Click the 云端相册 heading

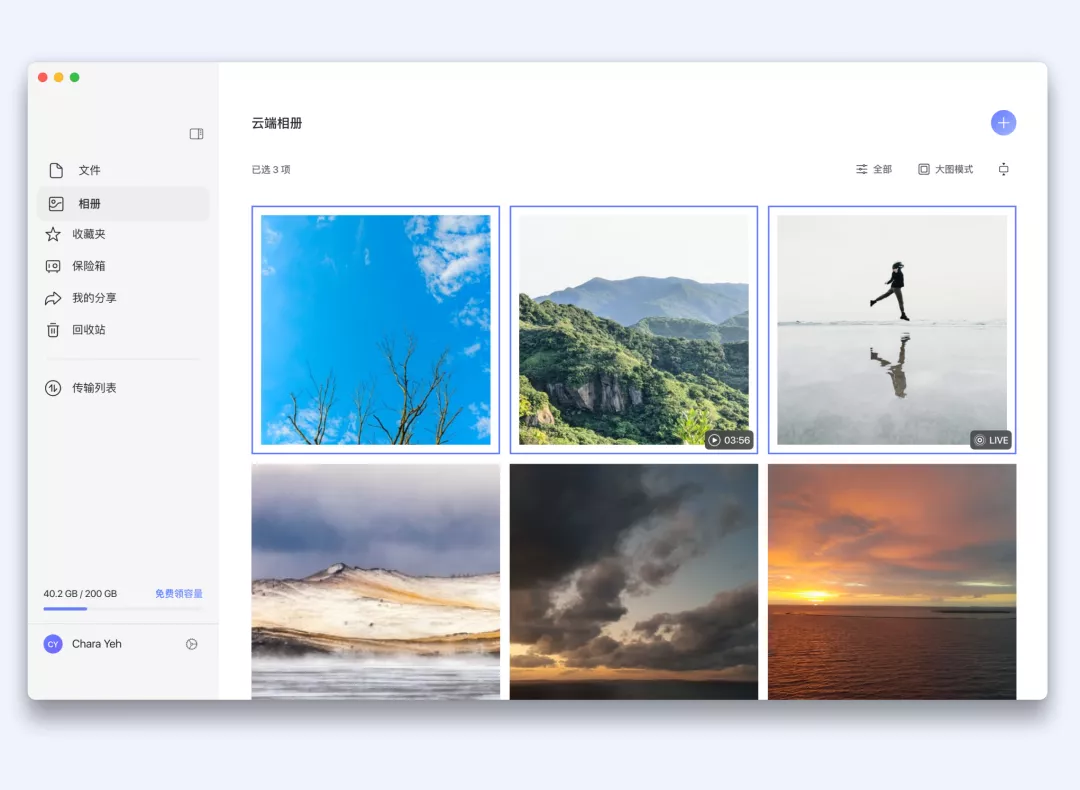point(277,123)
